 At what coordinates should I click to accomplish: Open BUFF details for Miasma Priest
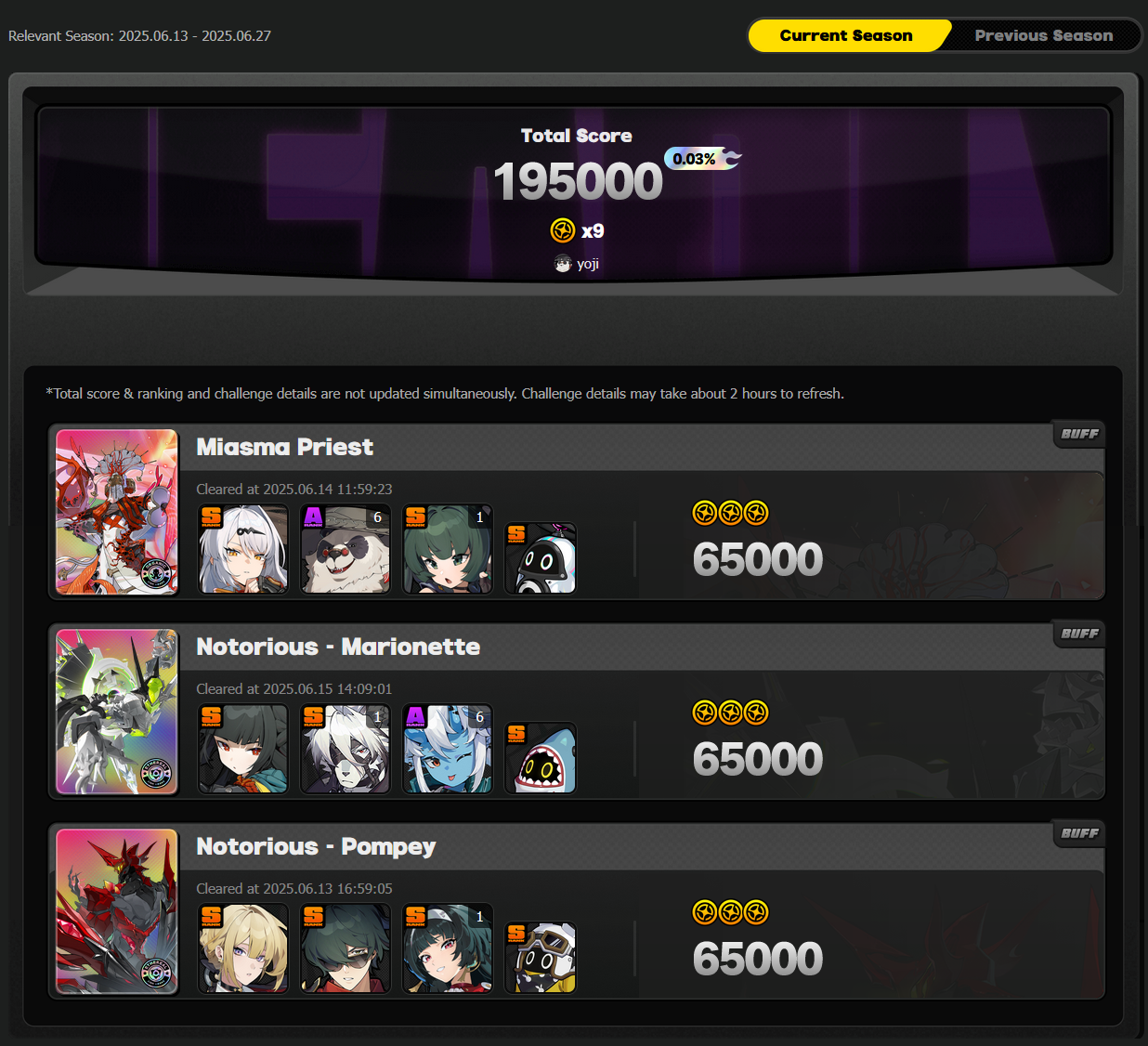[x=1079, y=434]
